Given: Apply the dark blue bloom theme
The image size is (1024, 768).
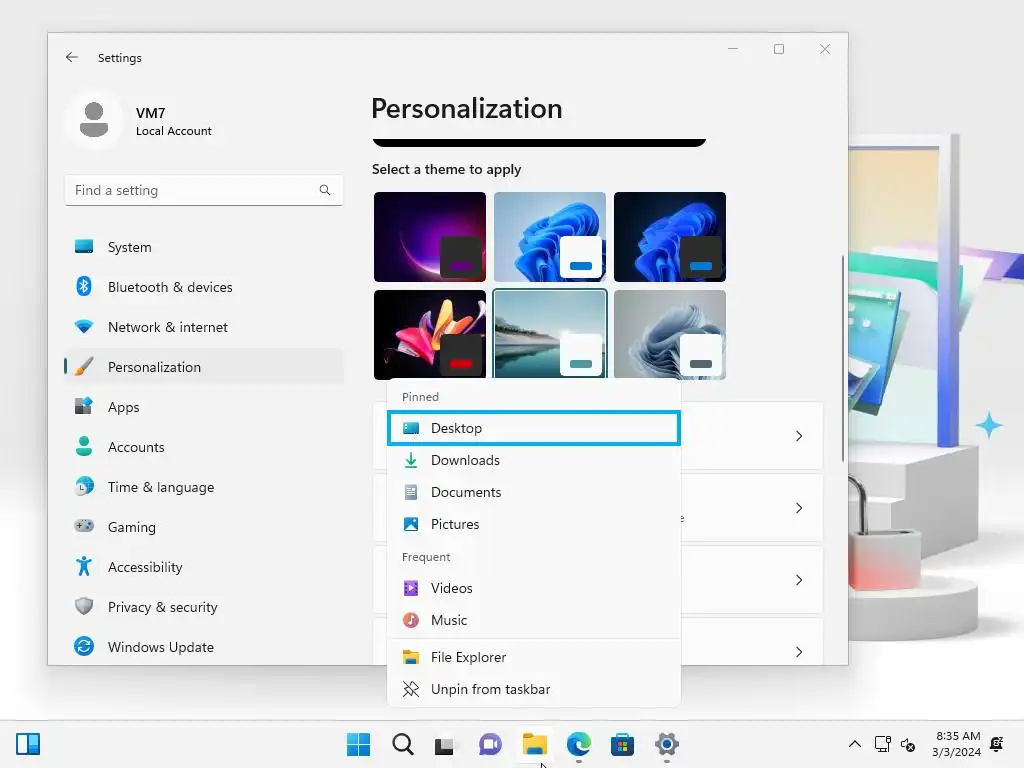Looking at the screenshot, I should tap(670, 236).
